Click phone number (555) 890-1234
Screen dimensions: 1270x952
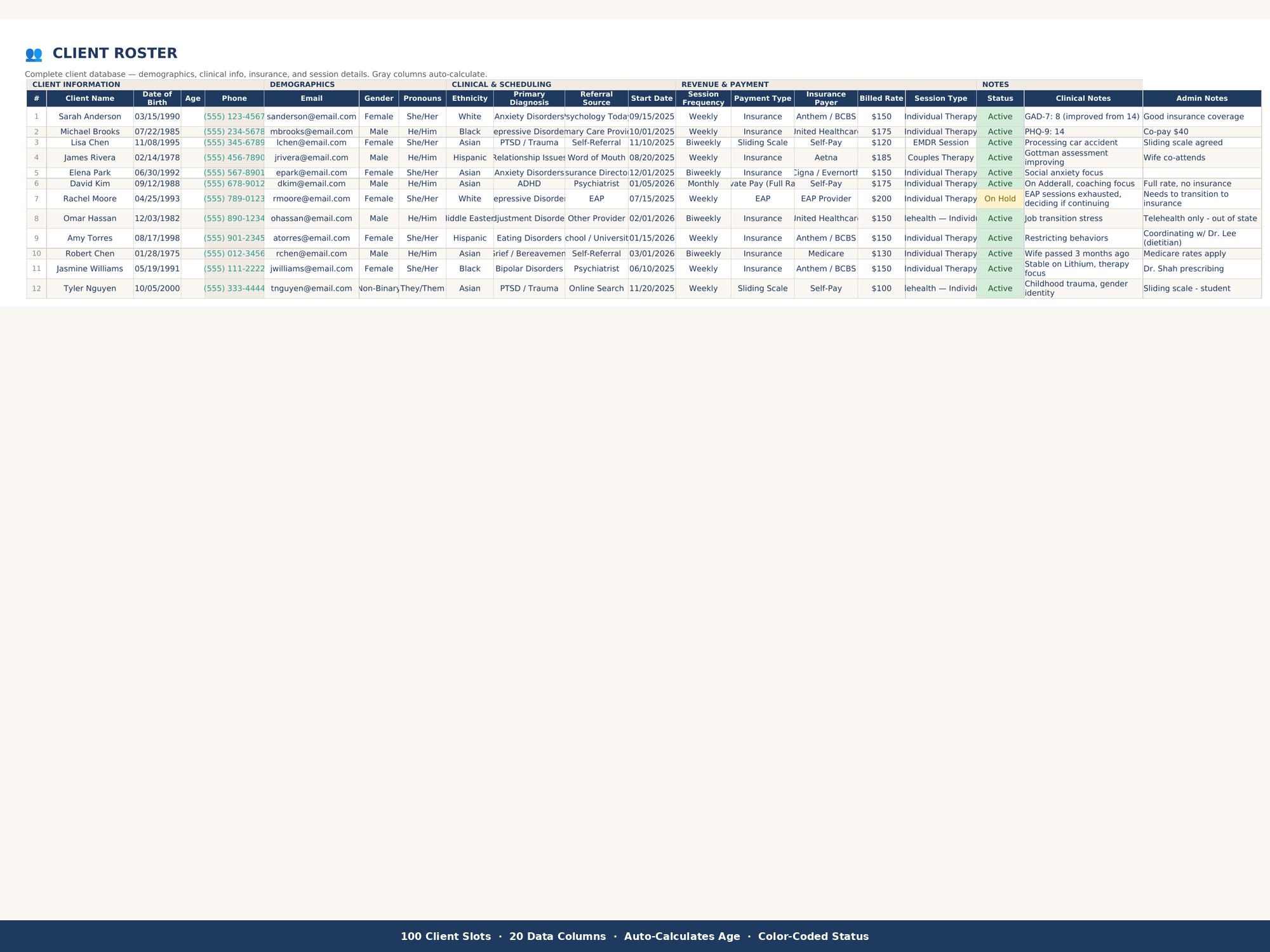234,219
